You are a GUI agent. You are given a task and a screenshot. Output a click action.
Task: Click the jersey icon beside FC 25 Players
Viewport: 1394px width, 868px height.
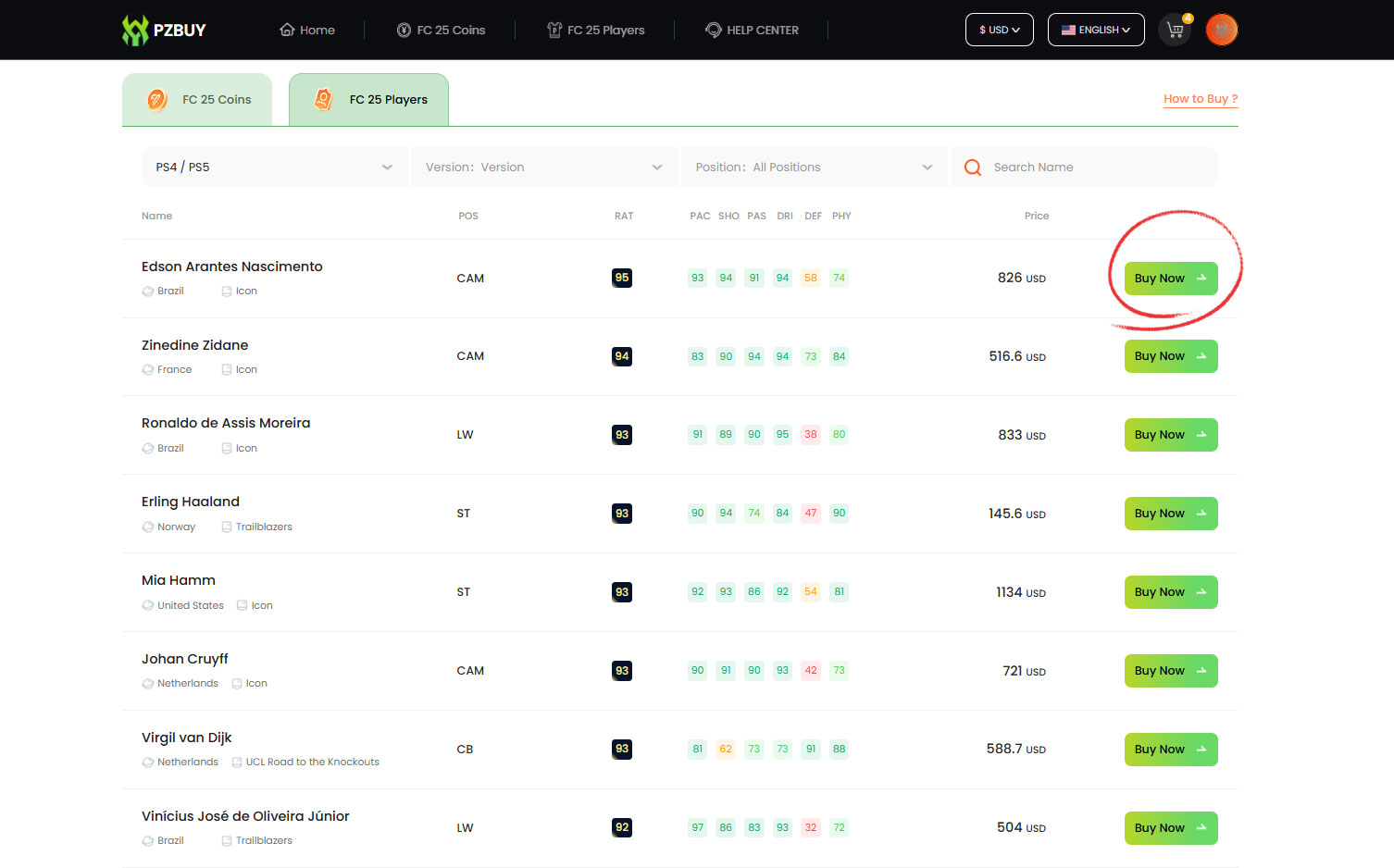(554, 30)
